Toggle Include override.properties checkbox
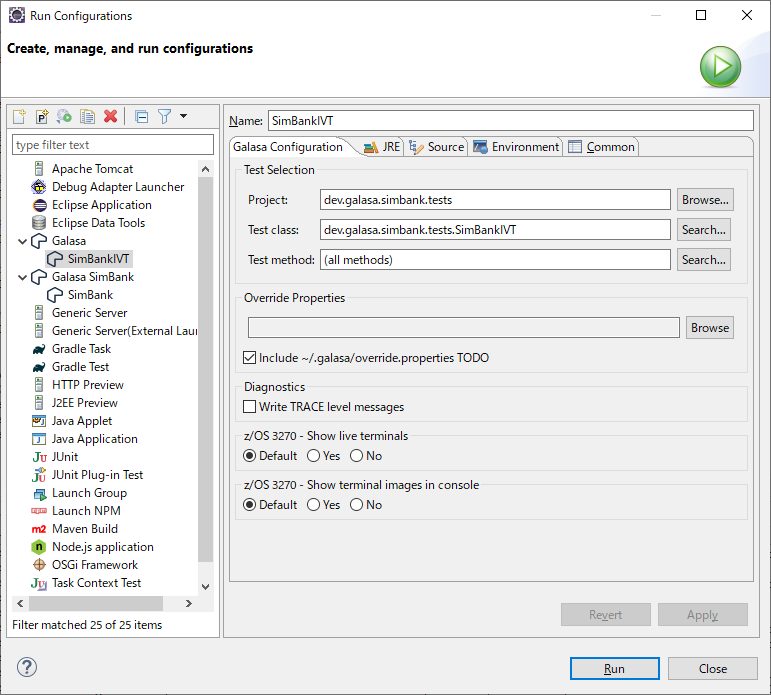 point(250,358)
